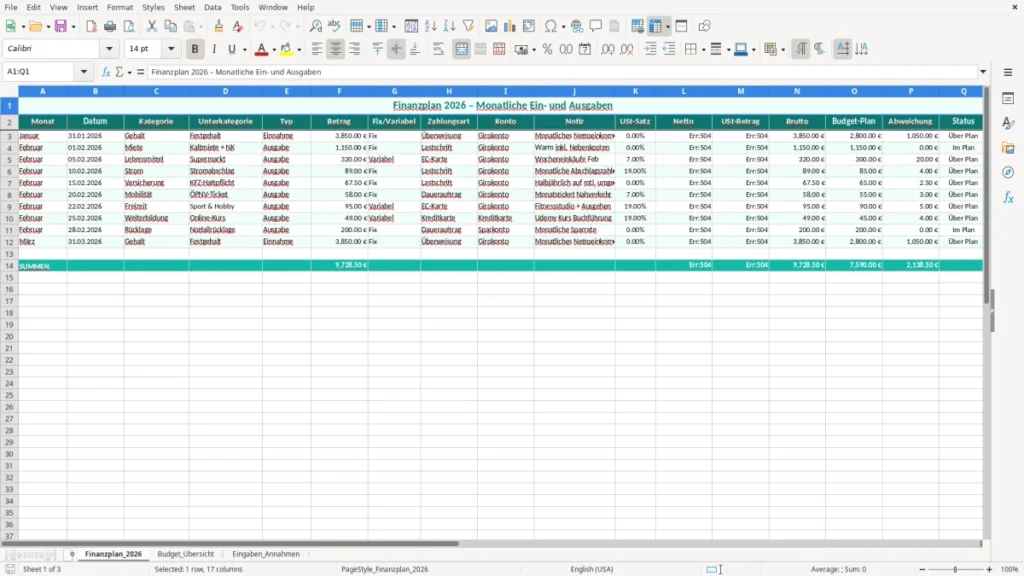The height and width of the screenshot is (576, 1024).
Task: Click the Insert Chart icon
Action: pos(510,26)
